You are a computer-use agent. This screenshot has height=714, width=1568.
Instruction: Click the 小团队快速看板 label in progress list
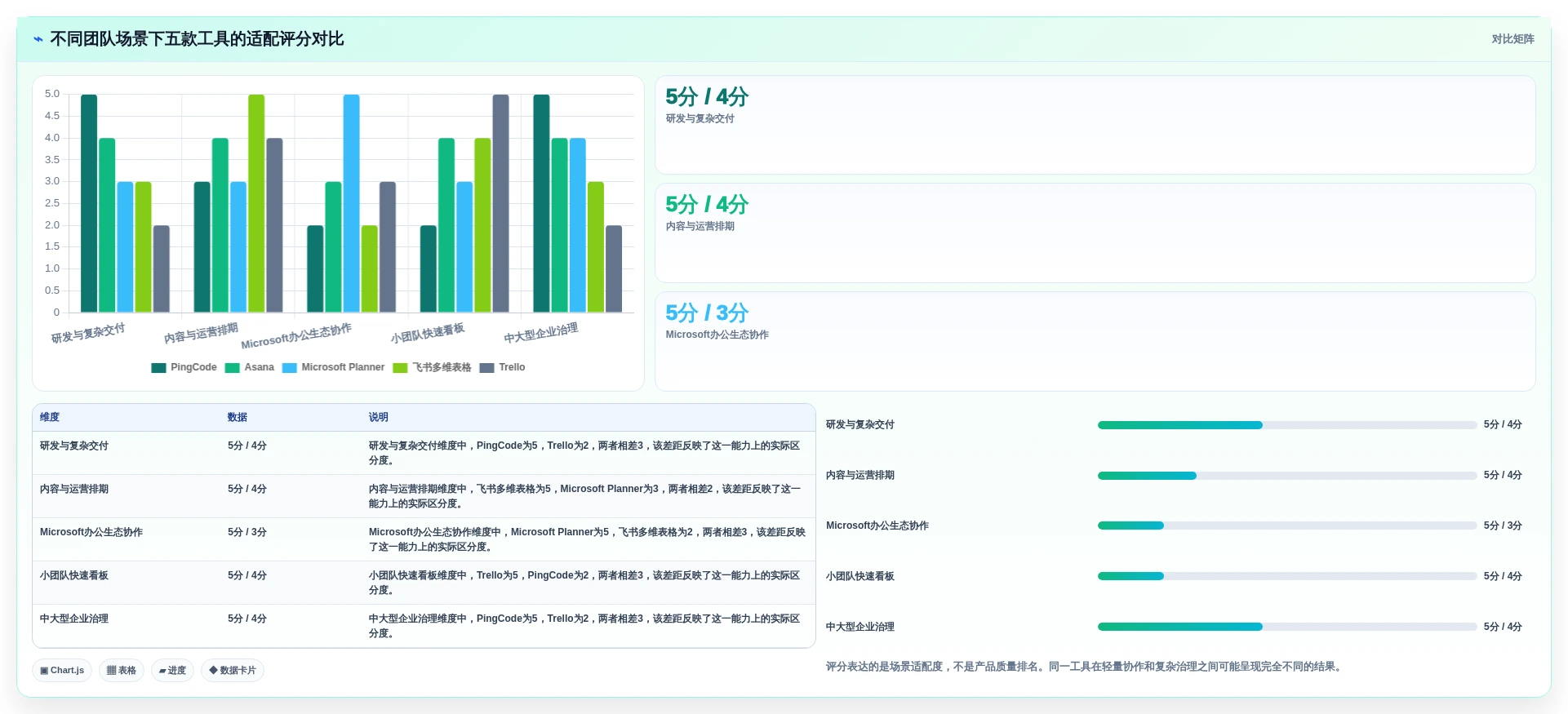pos(860,577)
